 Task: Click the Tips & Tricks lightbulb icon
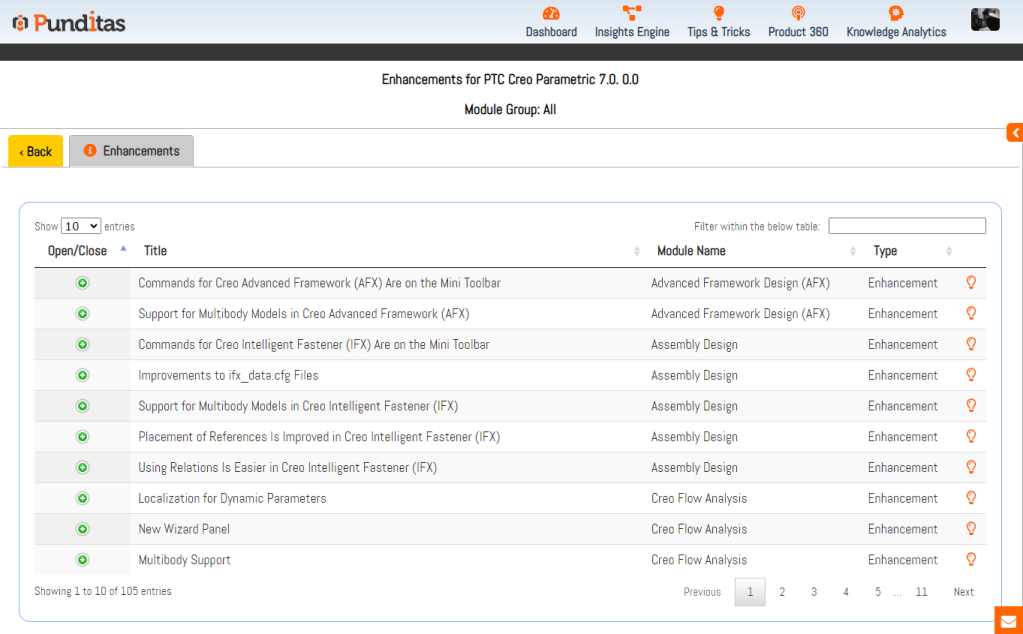tap(718, 14)
